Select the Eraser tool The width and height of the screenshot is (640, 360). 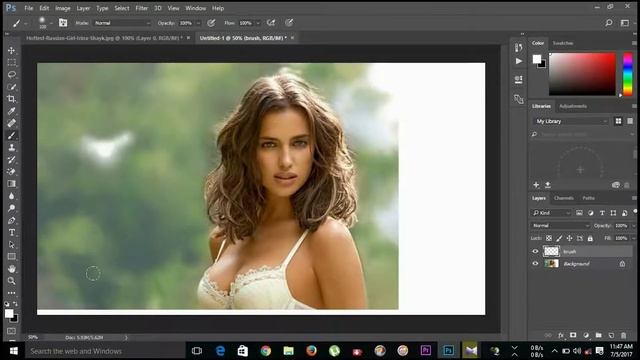click(11, 172)
